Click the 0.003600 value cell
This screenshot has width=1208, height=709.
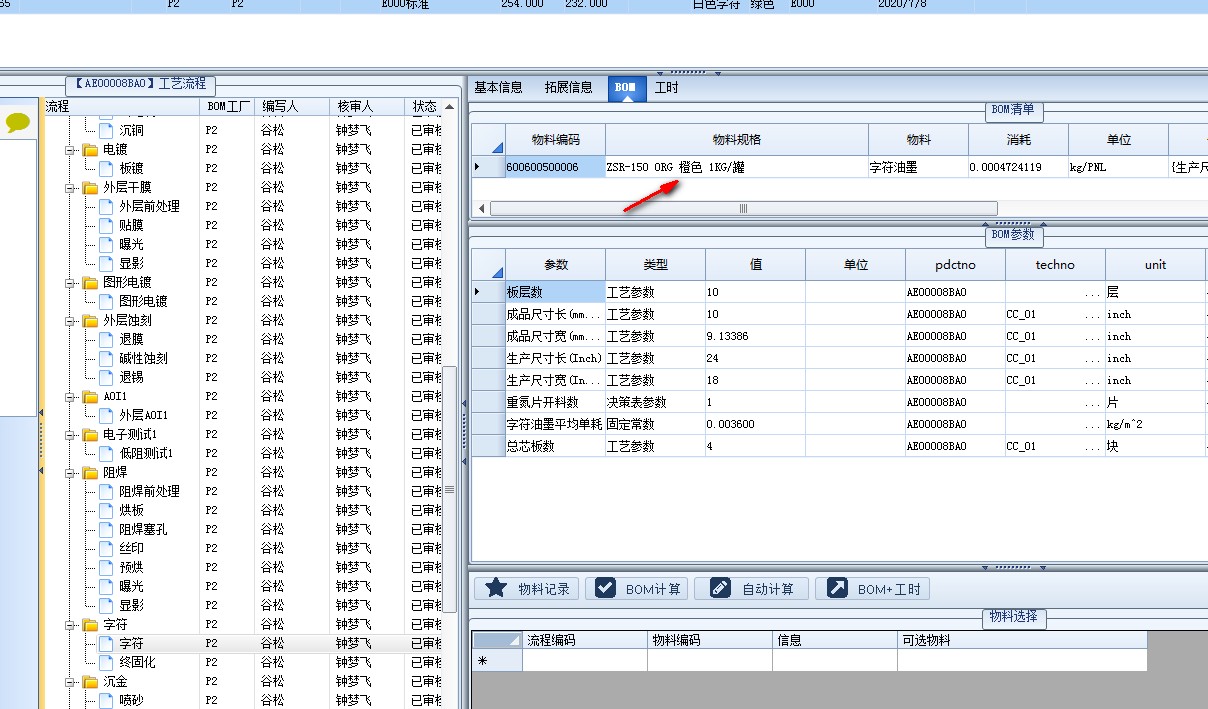click(755, 424)
